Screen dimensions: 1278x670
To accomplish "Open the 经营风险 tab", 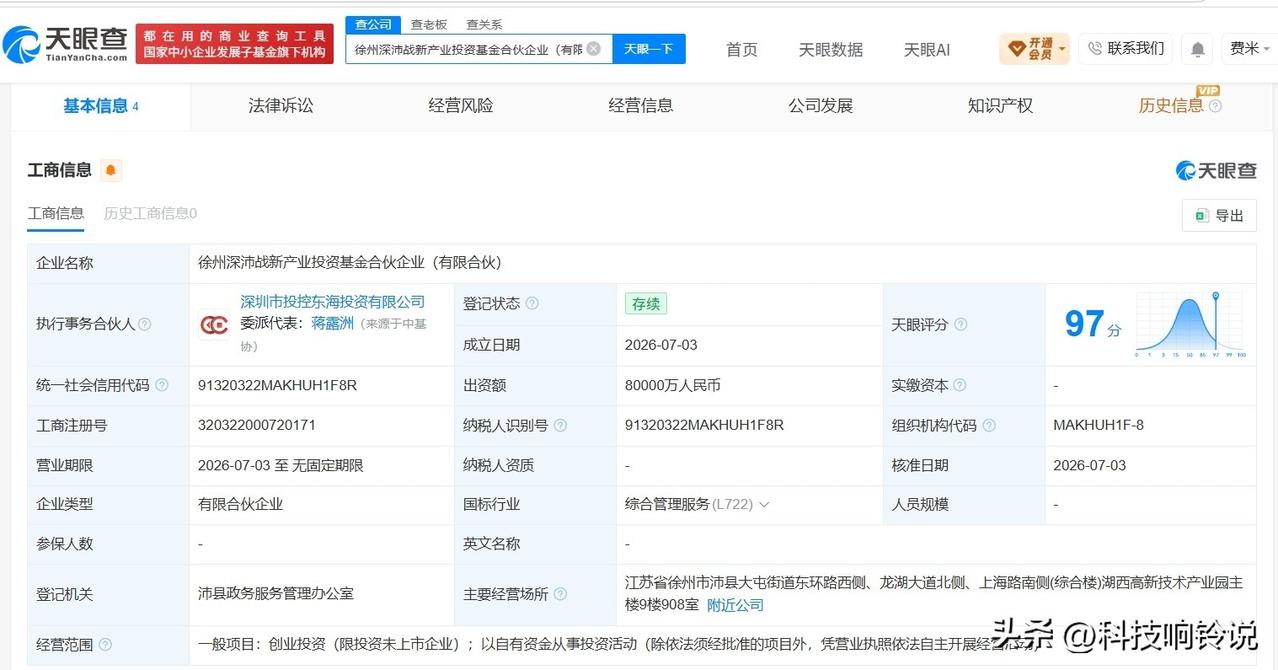I will click(461, 106).
